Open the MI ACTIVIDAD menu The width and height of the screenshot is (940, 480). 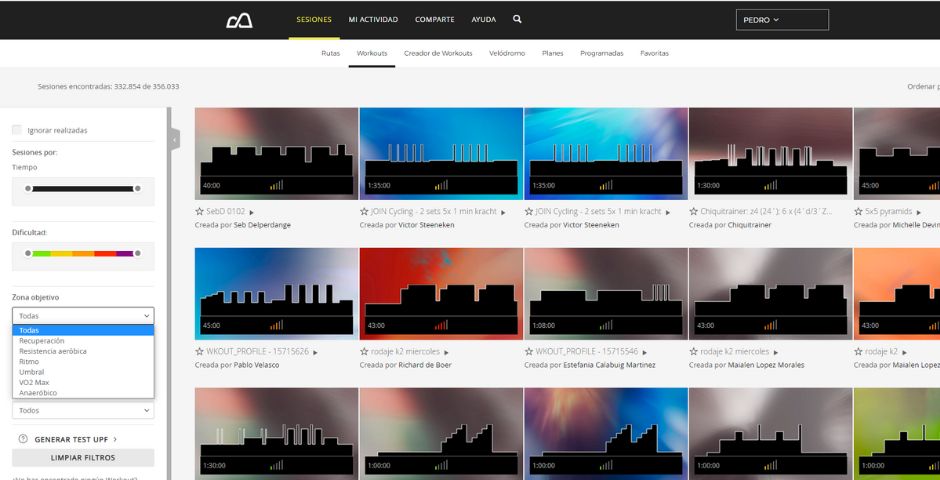373,20
